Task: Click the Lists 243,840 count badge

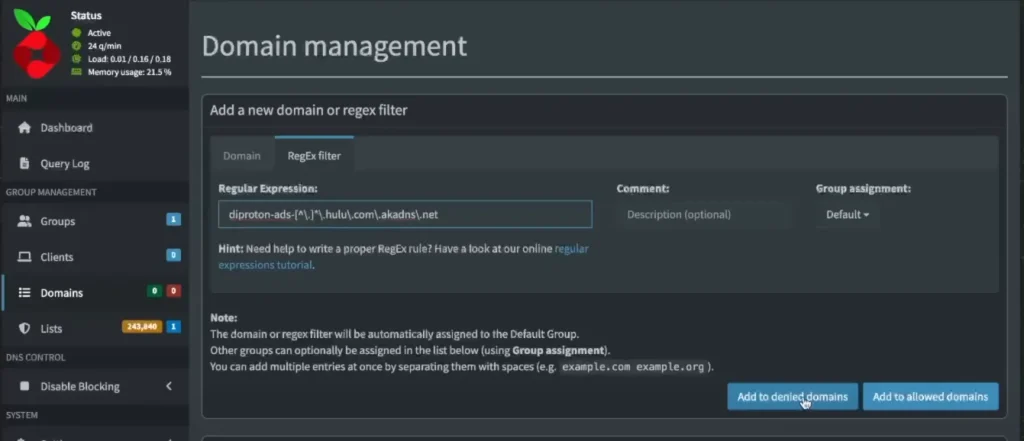Action: (x=141, y=327)
